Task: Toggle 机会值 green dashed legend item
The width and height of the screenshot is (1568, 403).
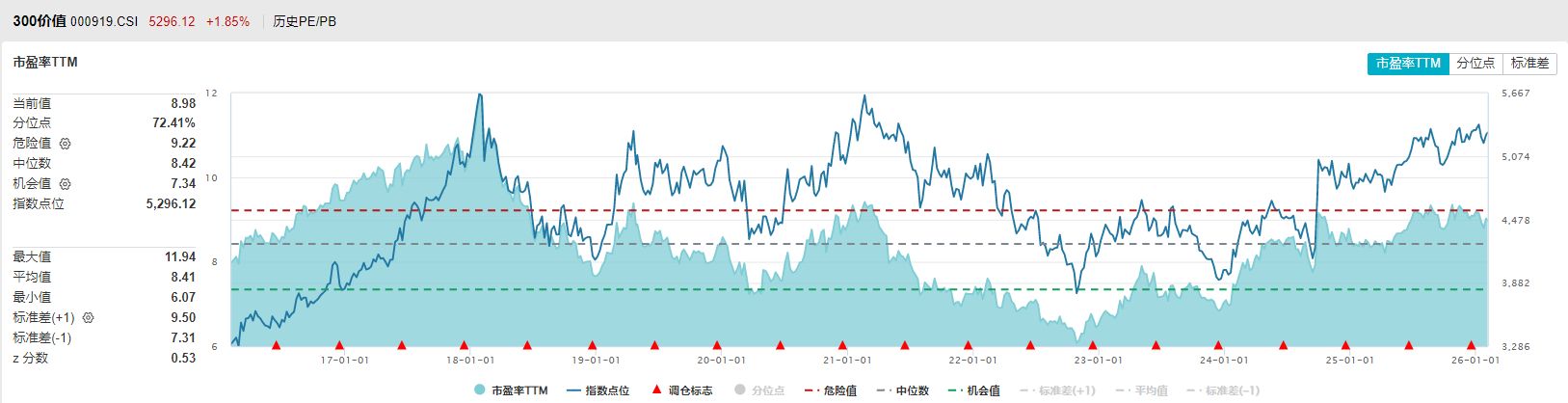Action: point(973,390)
